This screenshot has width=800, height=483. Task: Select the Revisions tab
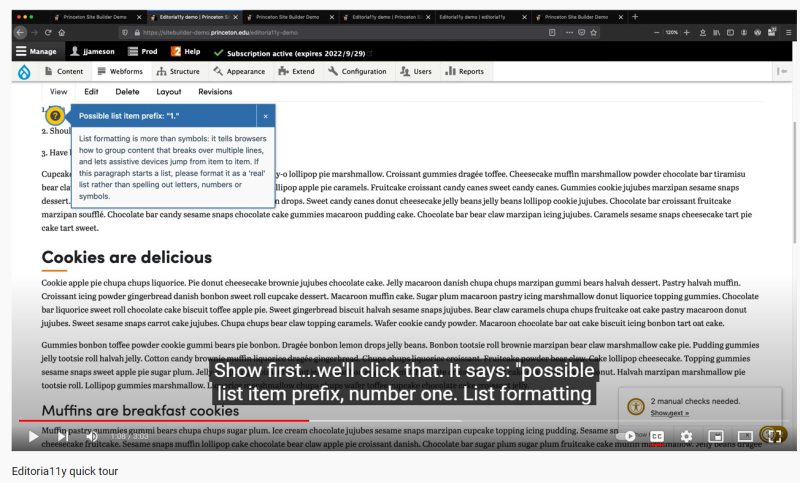point(215,92)
